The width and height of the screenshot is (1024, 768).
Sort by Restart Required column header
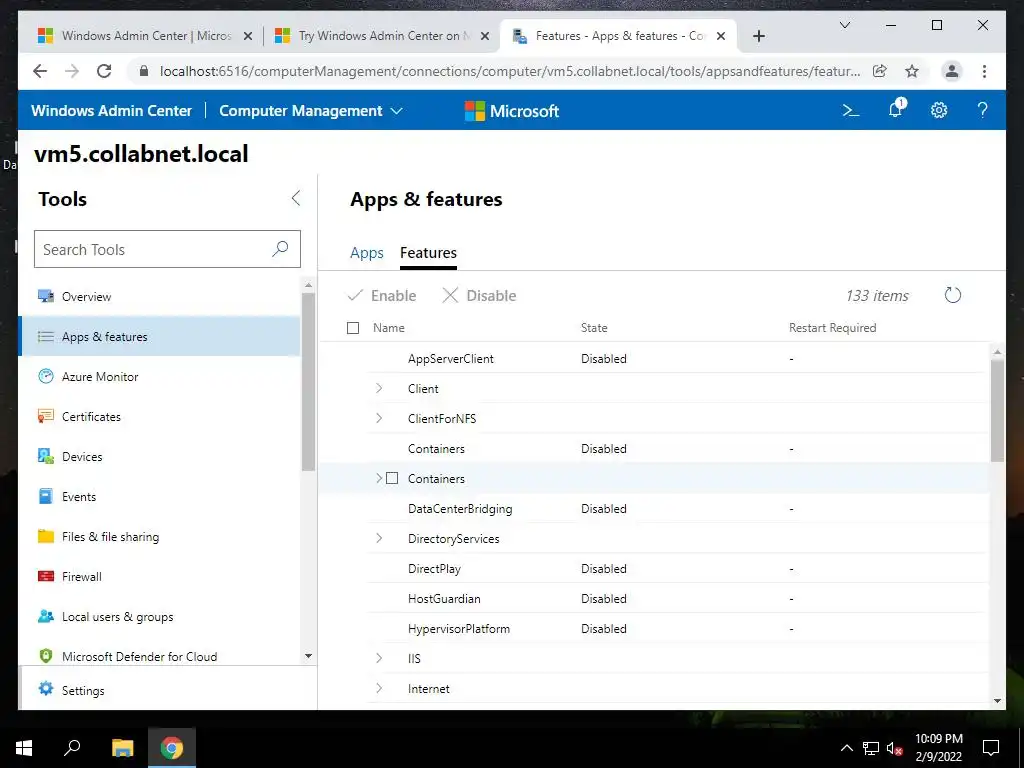tap(832, 328)
